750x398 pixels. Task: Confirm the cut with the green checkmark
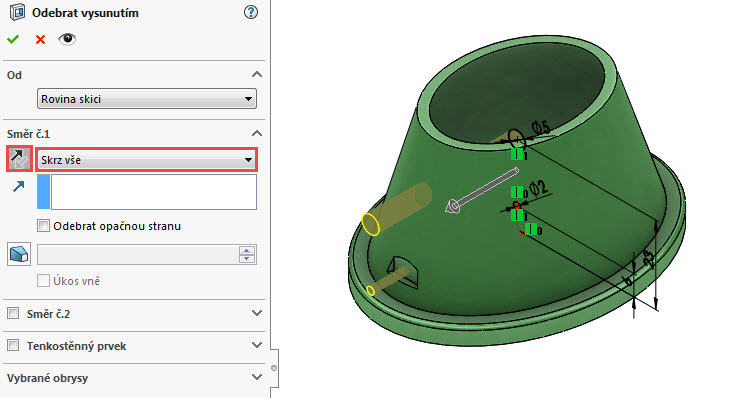[13, 39]
